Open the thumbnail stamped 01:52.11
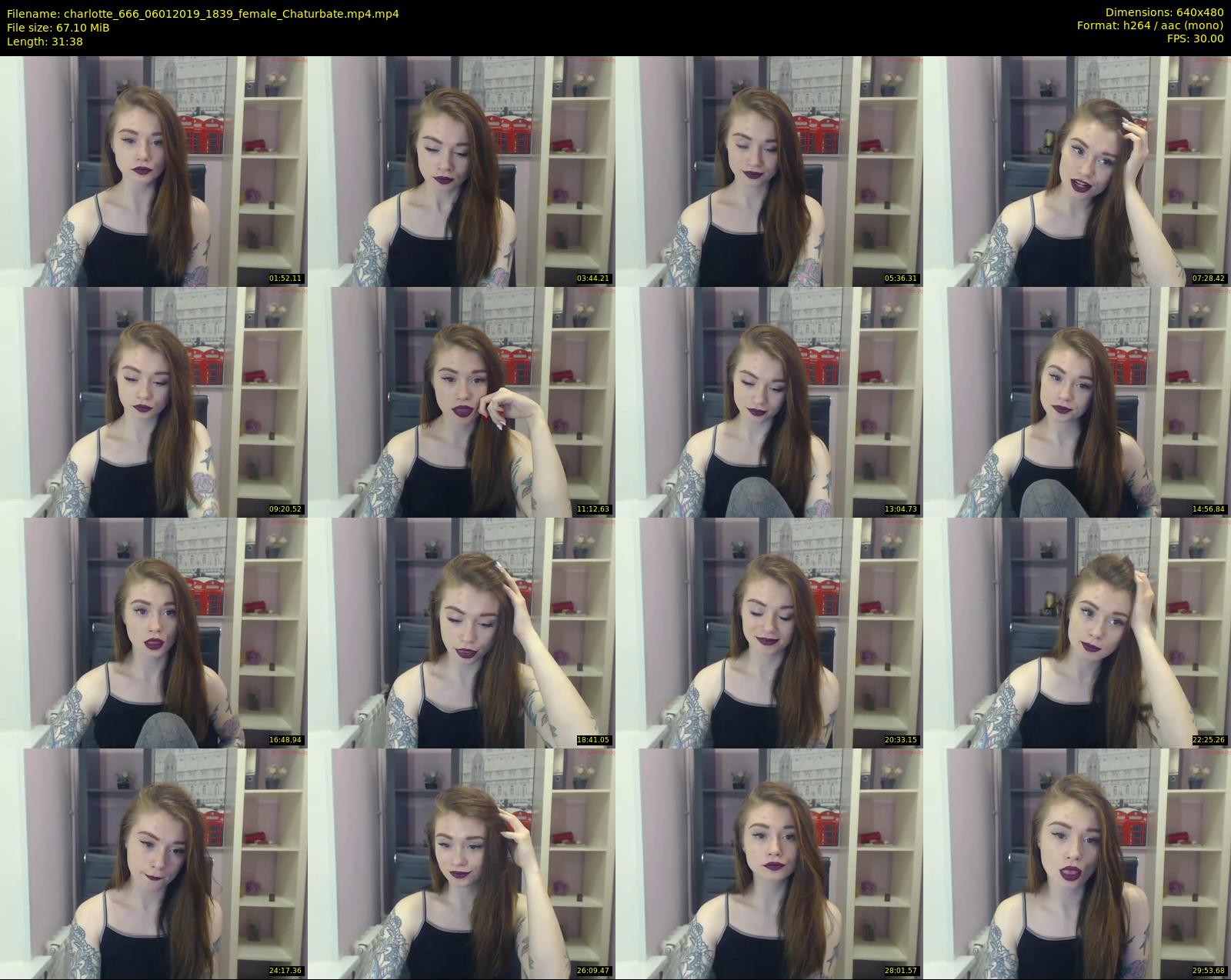The height and width of the screenshot is (980, 1231). (x=154, y=172)
